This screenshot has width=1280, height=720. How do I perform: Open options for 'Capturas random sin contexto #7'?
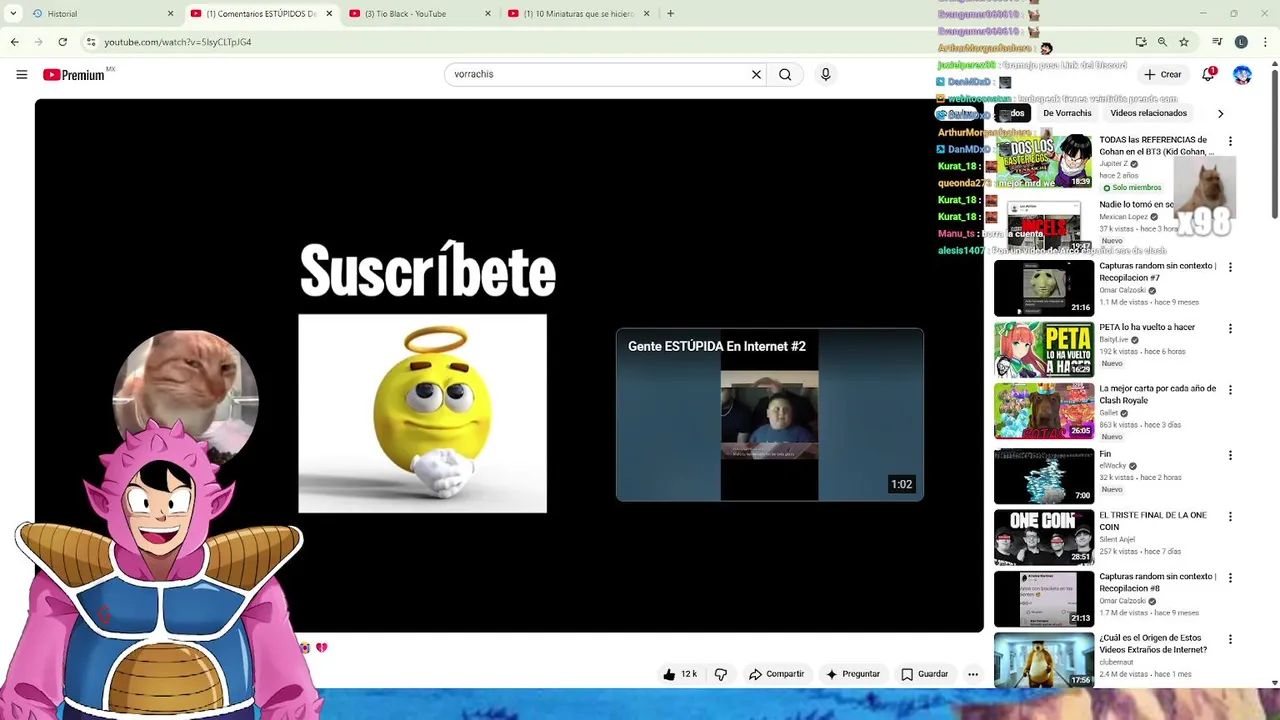(x=1230, y=268)
